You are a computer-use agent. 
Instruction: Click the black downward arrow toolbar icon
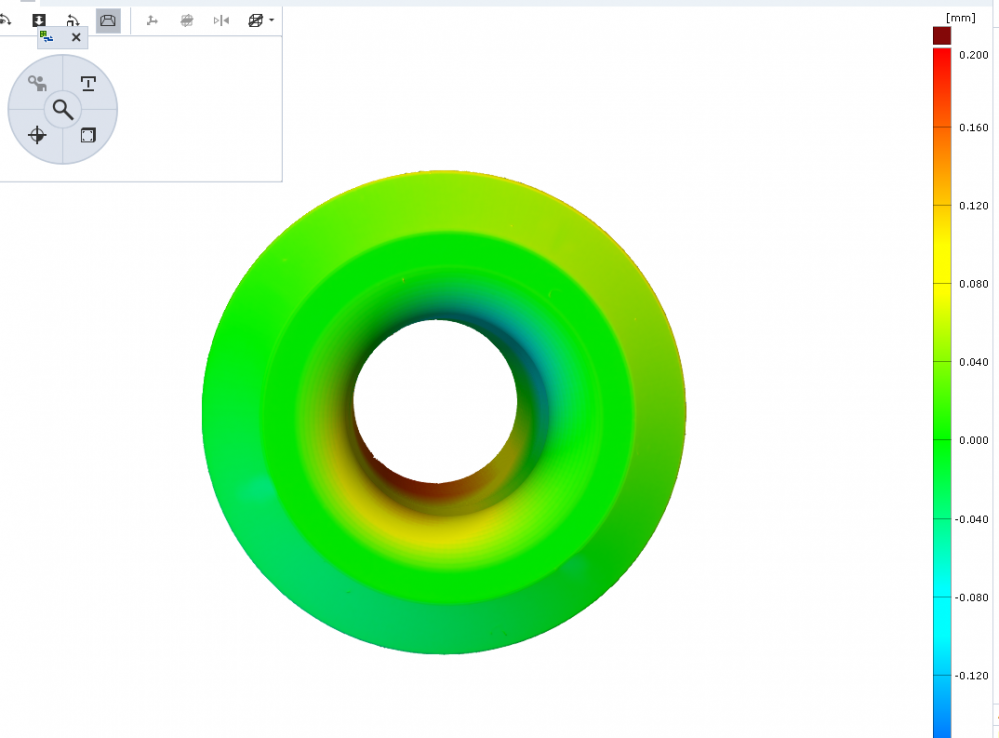39,20
